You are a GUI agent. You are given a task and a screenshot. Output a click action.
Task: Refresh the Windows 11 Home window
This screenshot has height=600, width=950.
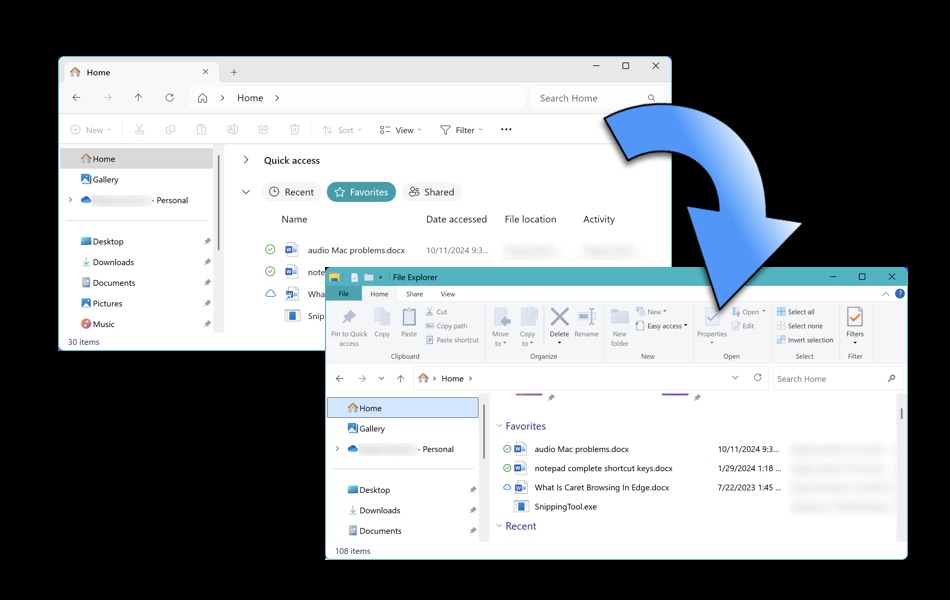170,98
